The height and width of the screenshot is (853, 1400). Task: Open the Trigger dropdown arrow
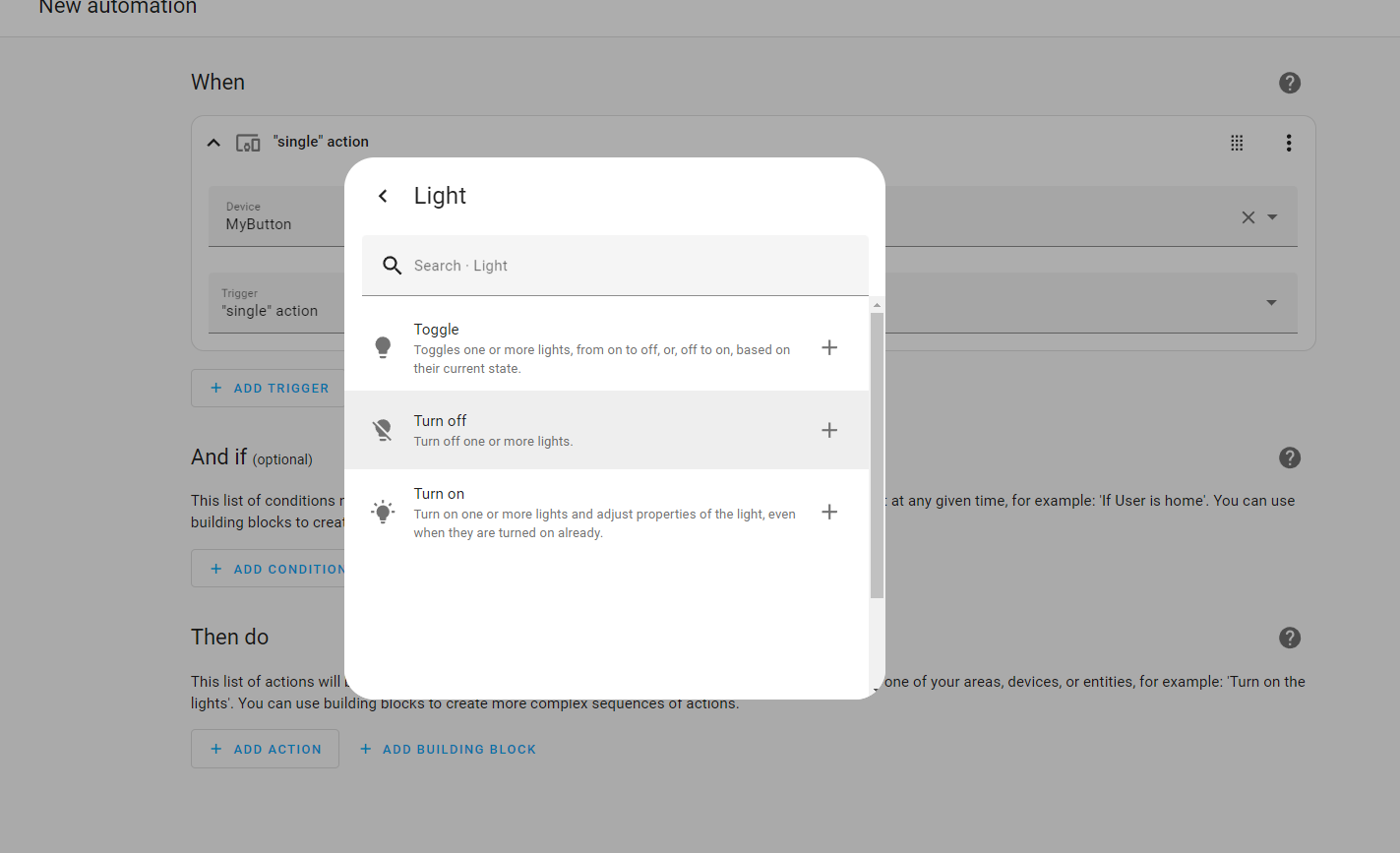(x=1271, y=303)
